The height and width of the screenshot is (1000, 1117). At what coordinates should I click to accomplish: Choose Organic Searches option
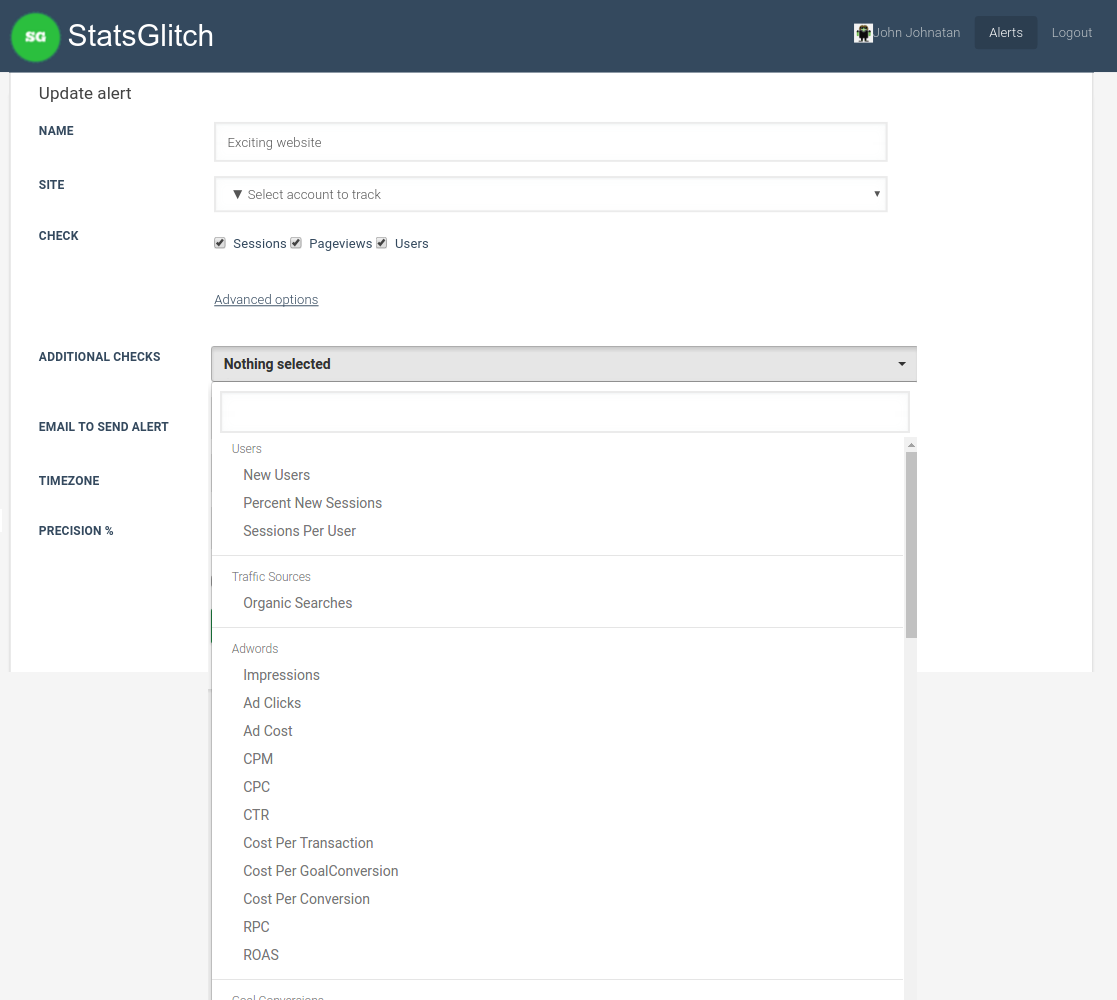click(x=298, y=603)
